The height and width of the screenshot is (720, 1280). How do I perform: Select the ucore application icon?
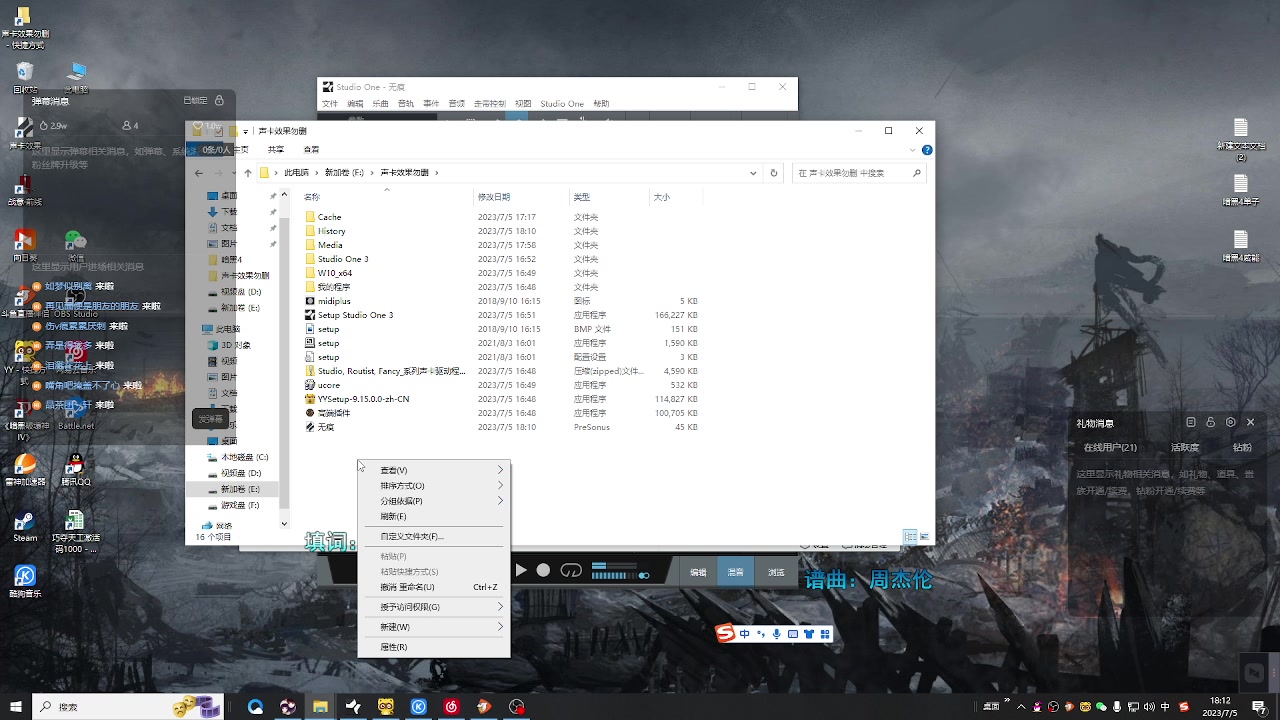310,385
